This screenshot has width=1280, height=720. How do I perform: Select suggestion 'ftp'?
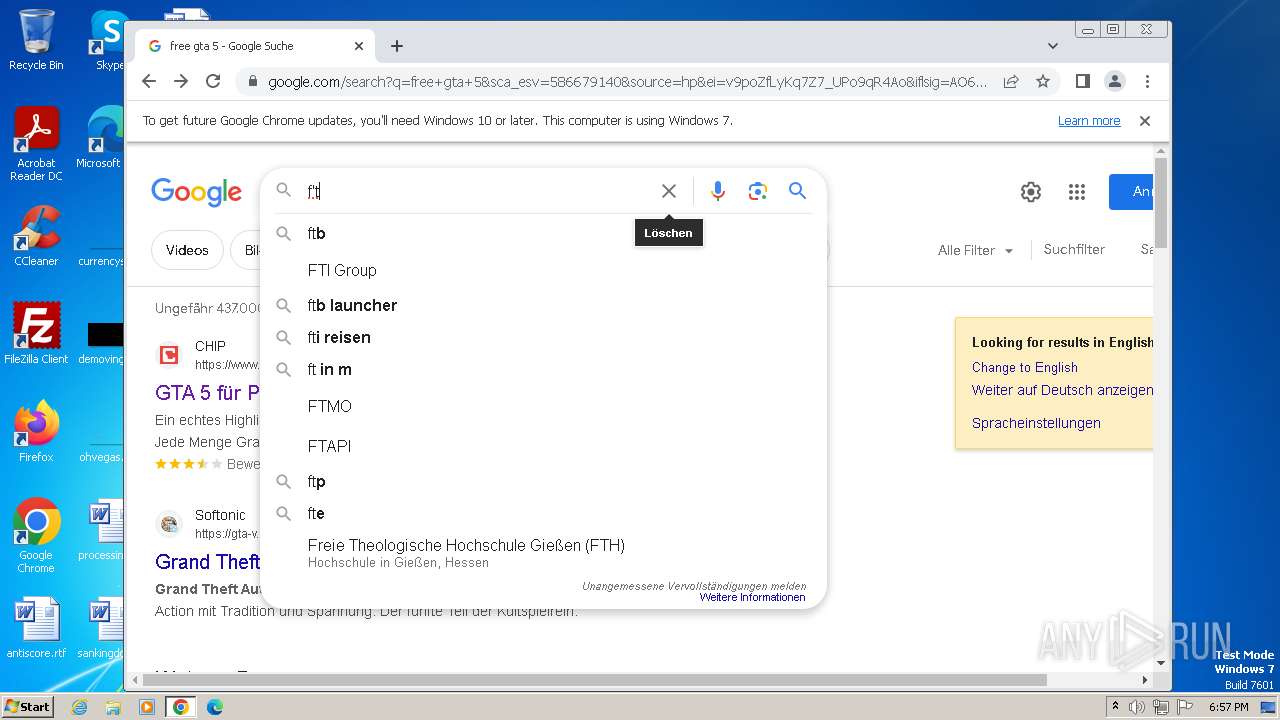pyautogui.click(x=543, y=481)
